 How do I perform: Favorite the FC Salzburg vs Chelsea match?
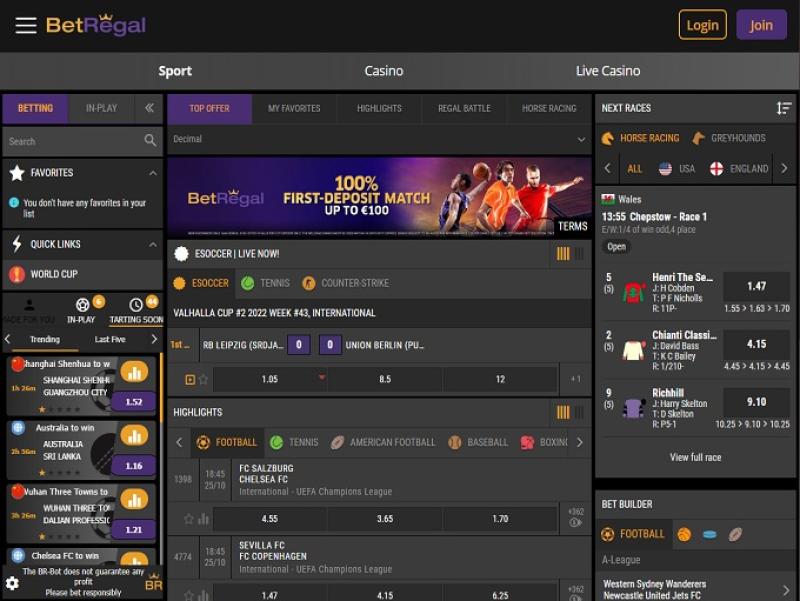tap(188, 519)
